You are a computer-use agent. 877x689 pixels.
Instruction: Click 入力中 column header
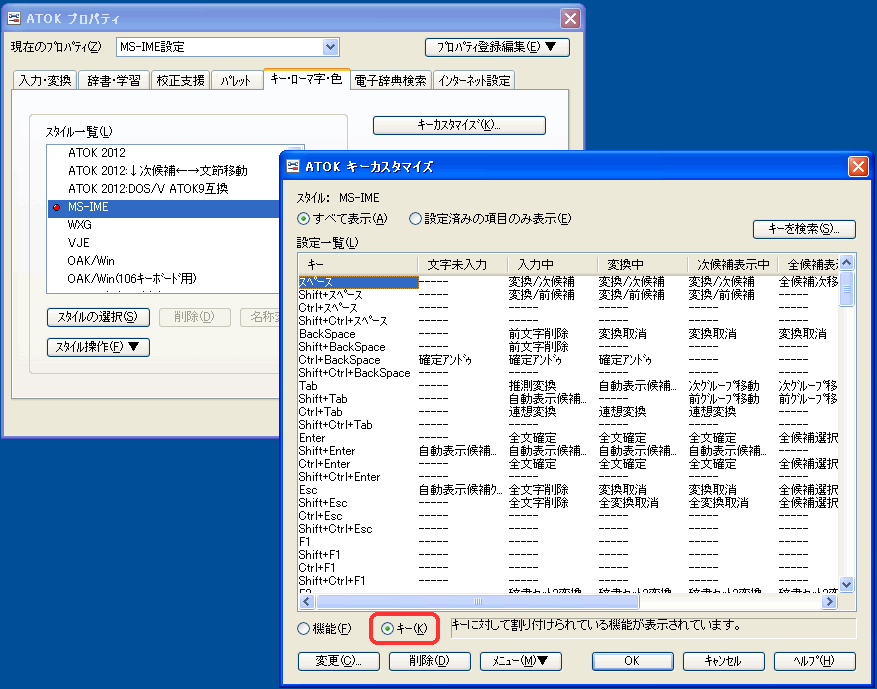pyautogui.click(x=553, y=264)
